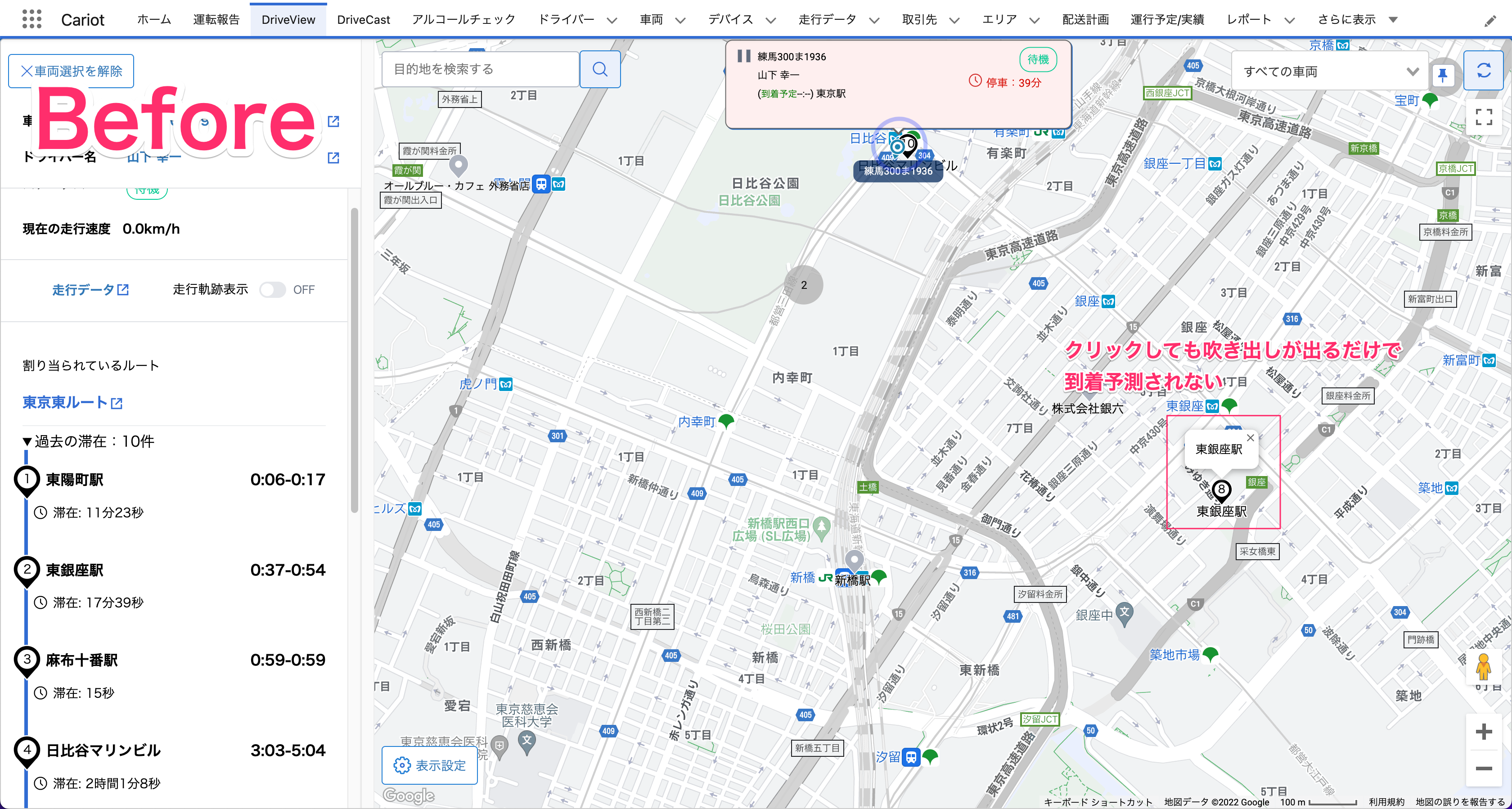Go to the ホーム tab
Screen dimensions: 1512x809
tap(154, 19)
